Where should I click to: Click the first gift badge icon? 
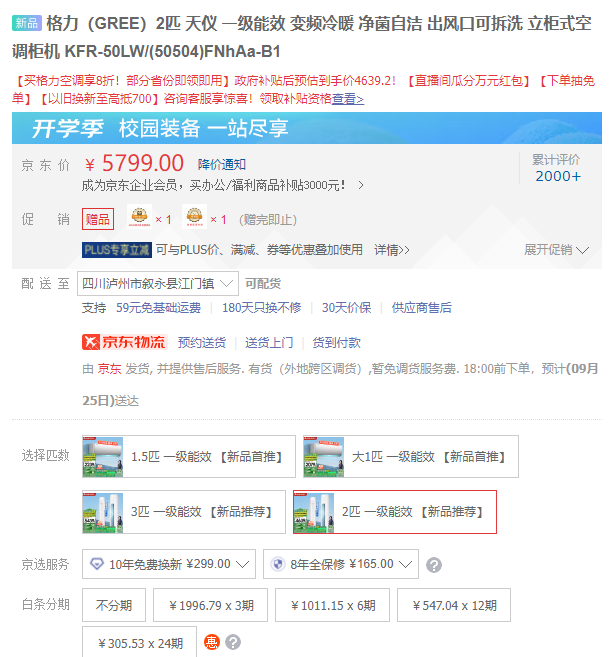pos(140,217)
